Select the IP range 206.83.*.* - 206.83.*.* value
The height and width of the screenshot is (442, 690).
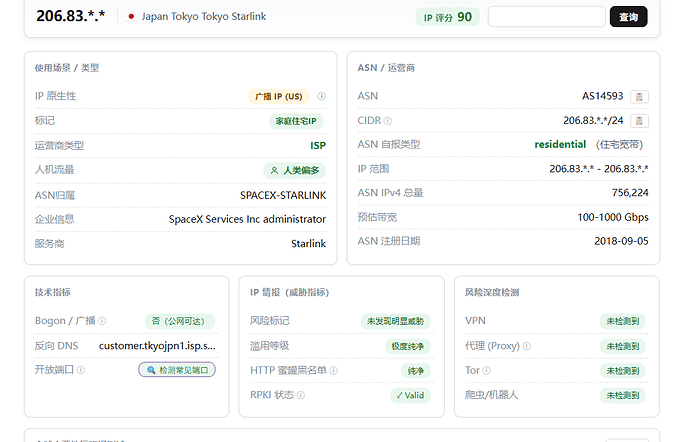point(598,169)
